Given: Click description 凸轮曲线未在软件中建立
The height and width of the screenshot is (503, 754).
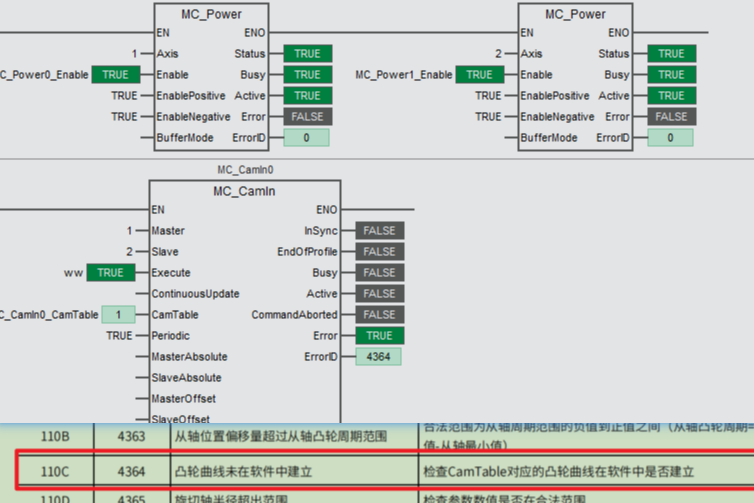Looking at the screenshot, I should click(244, 472).
